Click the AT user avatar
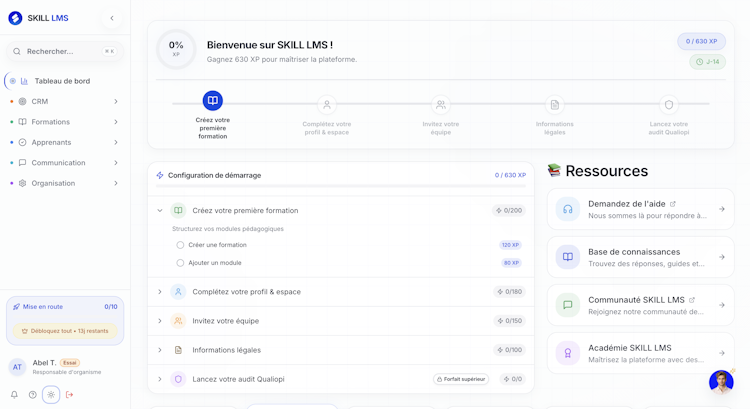This screenshot has height=409, width=750. click(17, 367)
